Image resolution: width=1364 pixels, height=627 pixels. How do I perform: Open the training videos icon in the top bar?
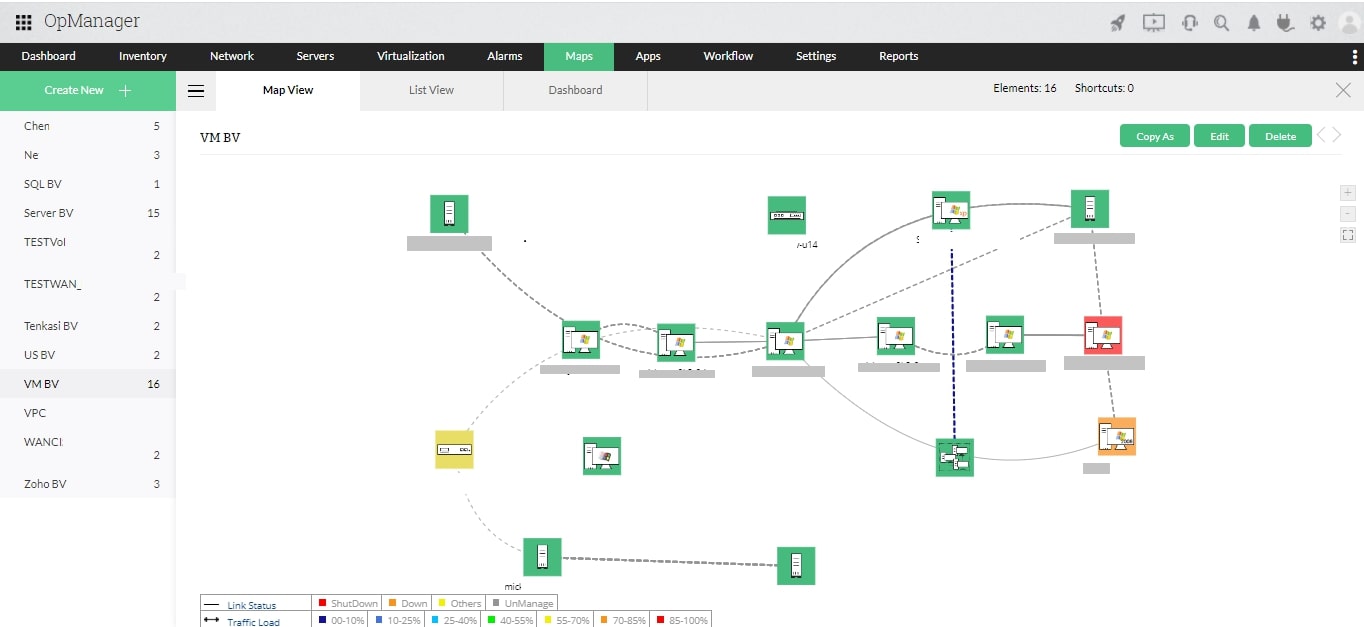[1153, 22]
